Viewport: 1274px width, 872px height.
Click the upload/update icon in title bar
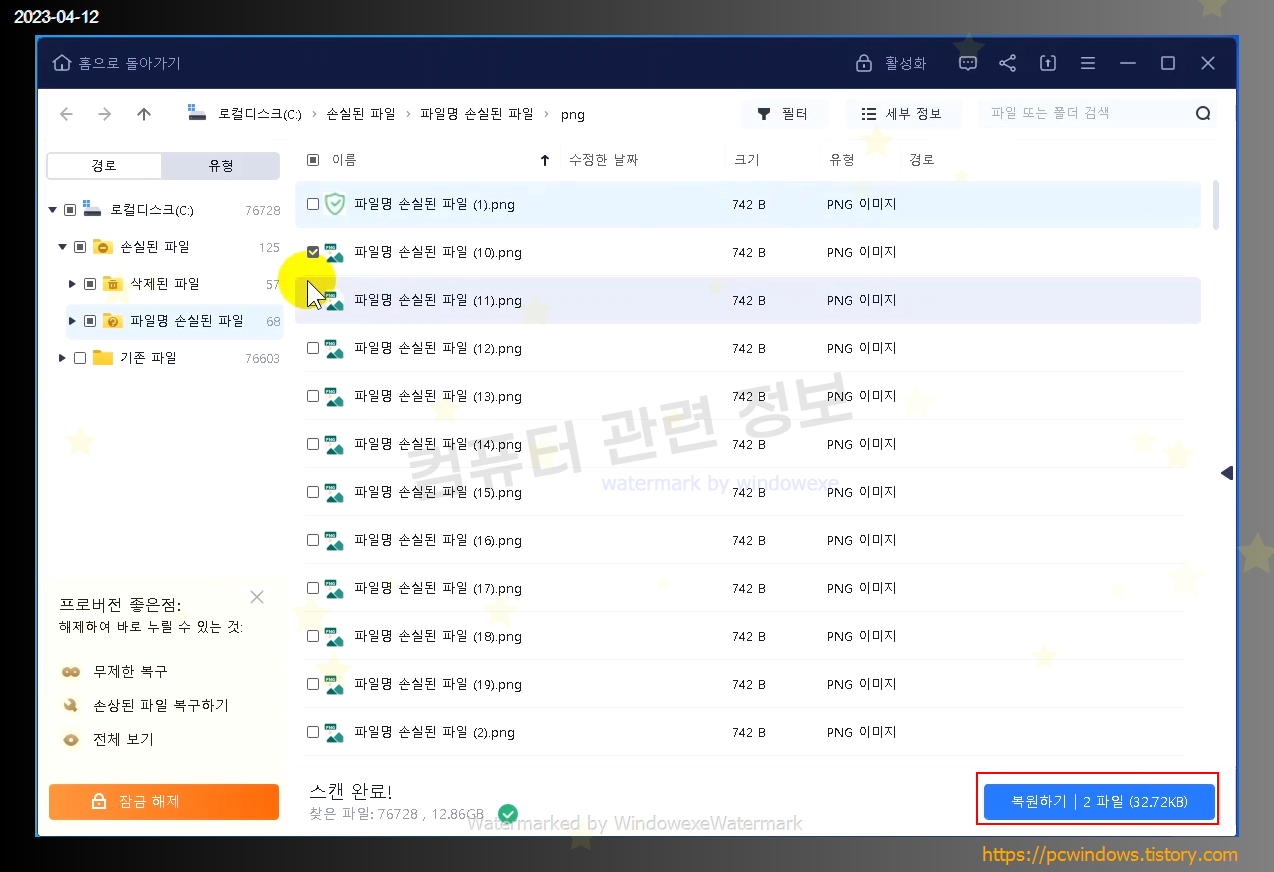tap(1047, 63)
